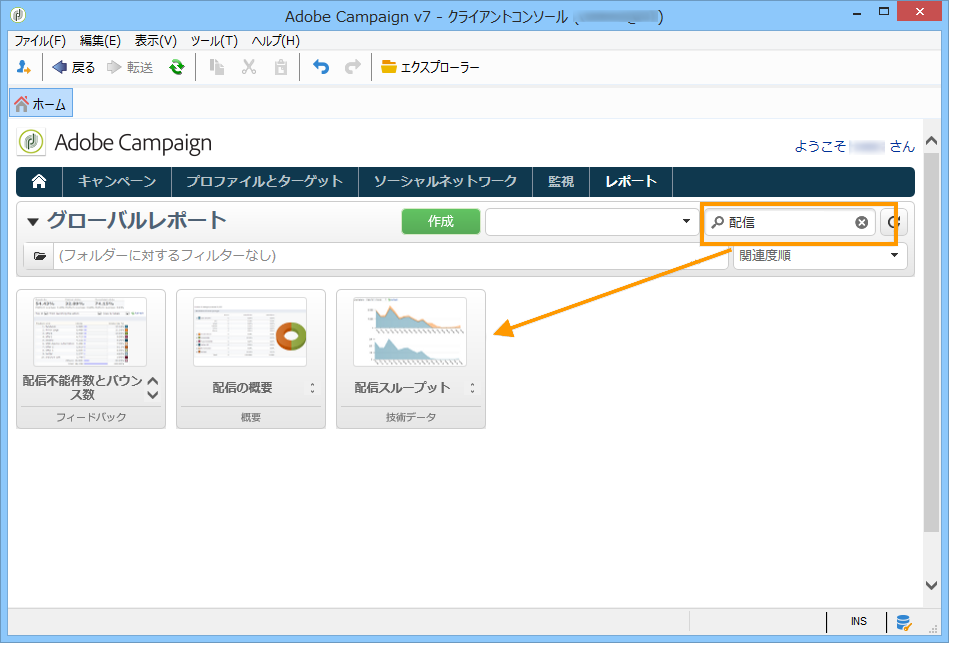
Task: Click the 概要 category label
Action: click(251, 417)
